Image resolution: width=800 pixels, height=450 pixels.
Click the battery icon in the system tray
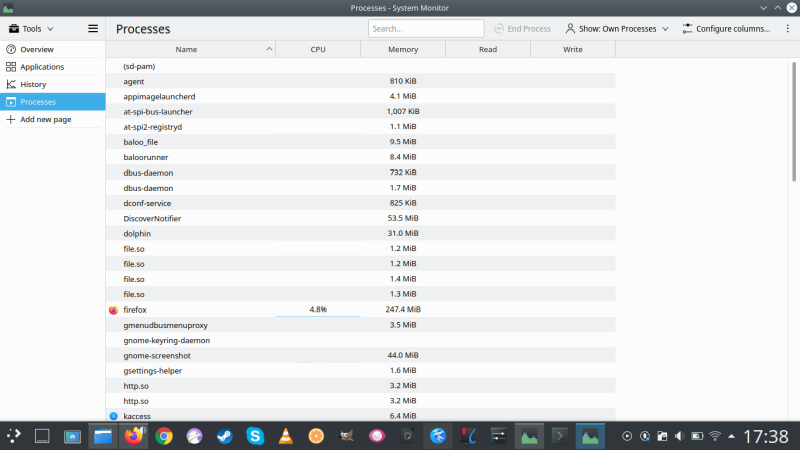(x=697, y=436)
